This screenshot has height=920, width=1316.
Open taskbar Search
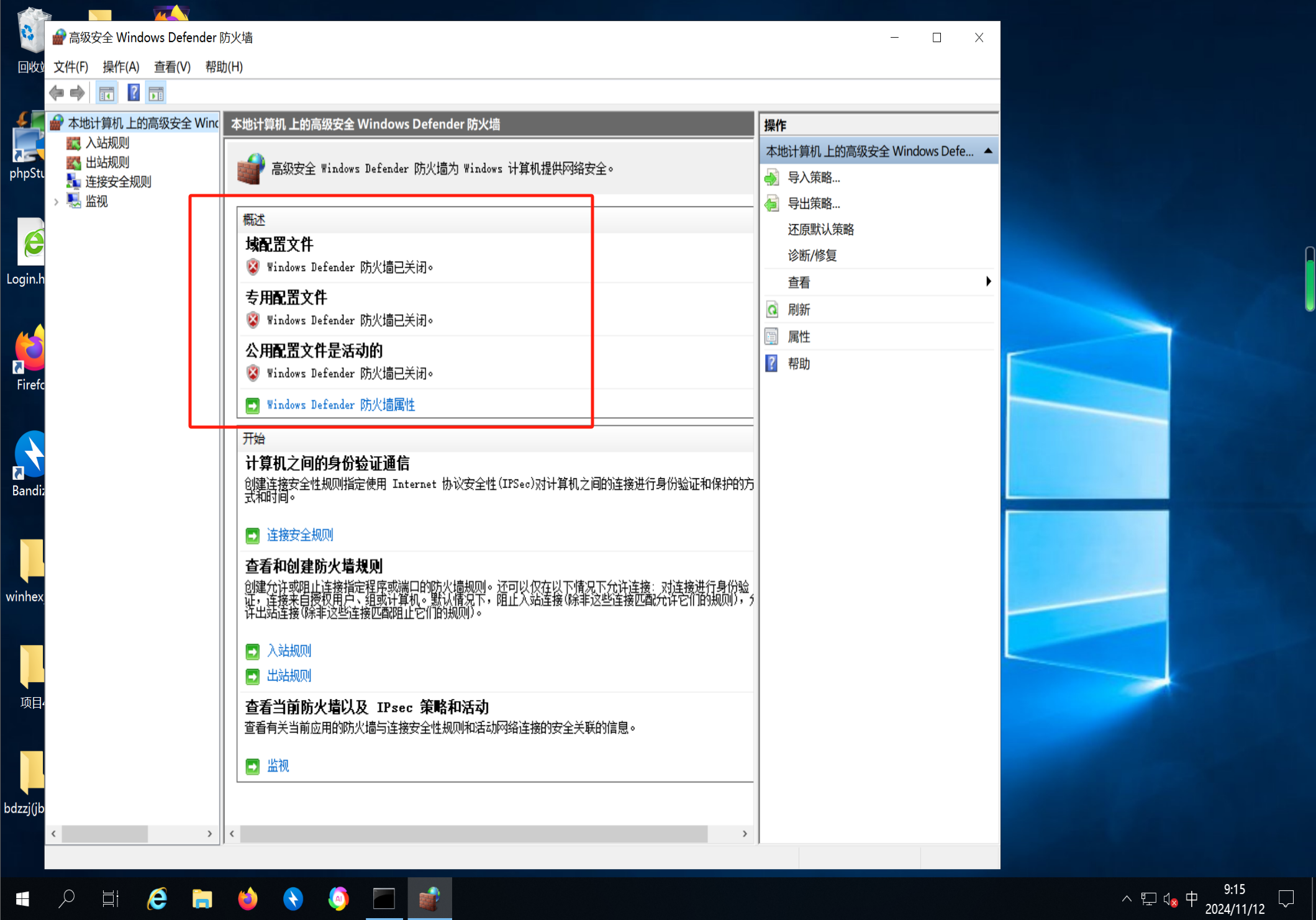66,898
